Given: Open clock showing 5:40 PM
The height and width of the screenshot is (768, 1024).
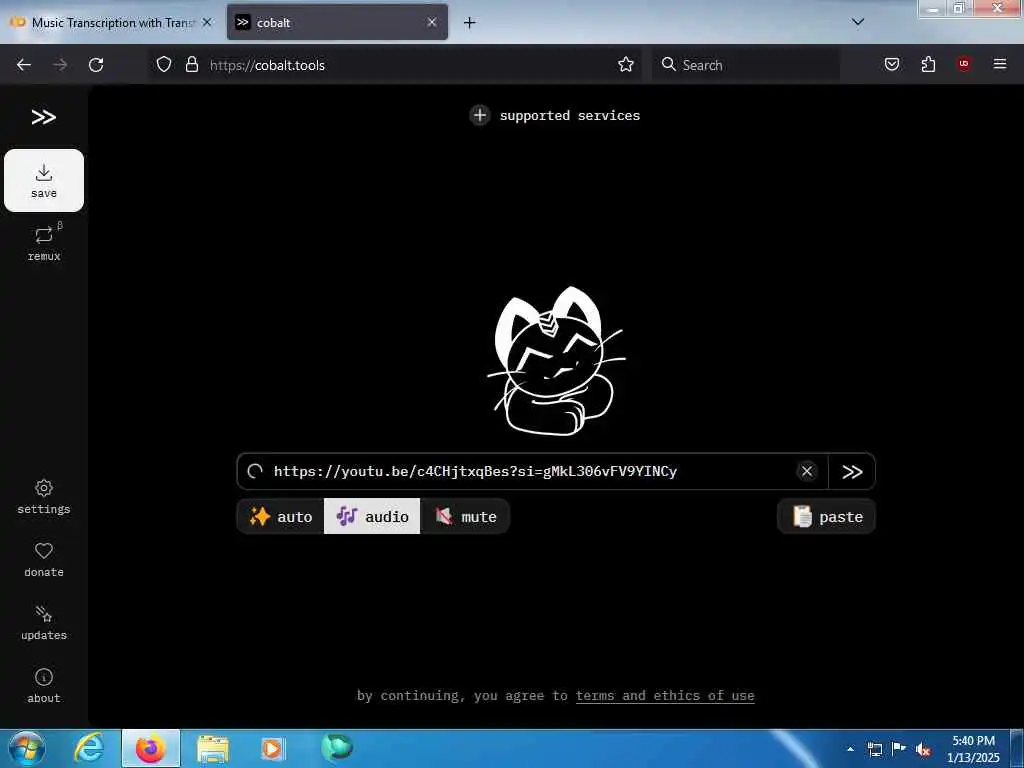Looking at the screenshot, I should (x=973, y=749).
